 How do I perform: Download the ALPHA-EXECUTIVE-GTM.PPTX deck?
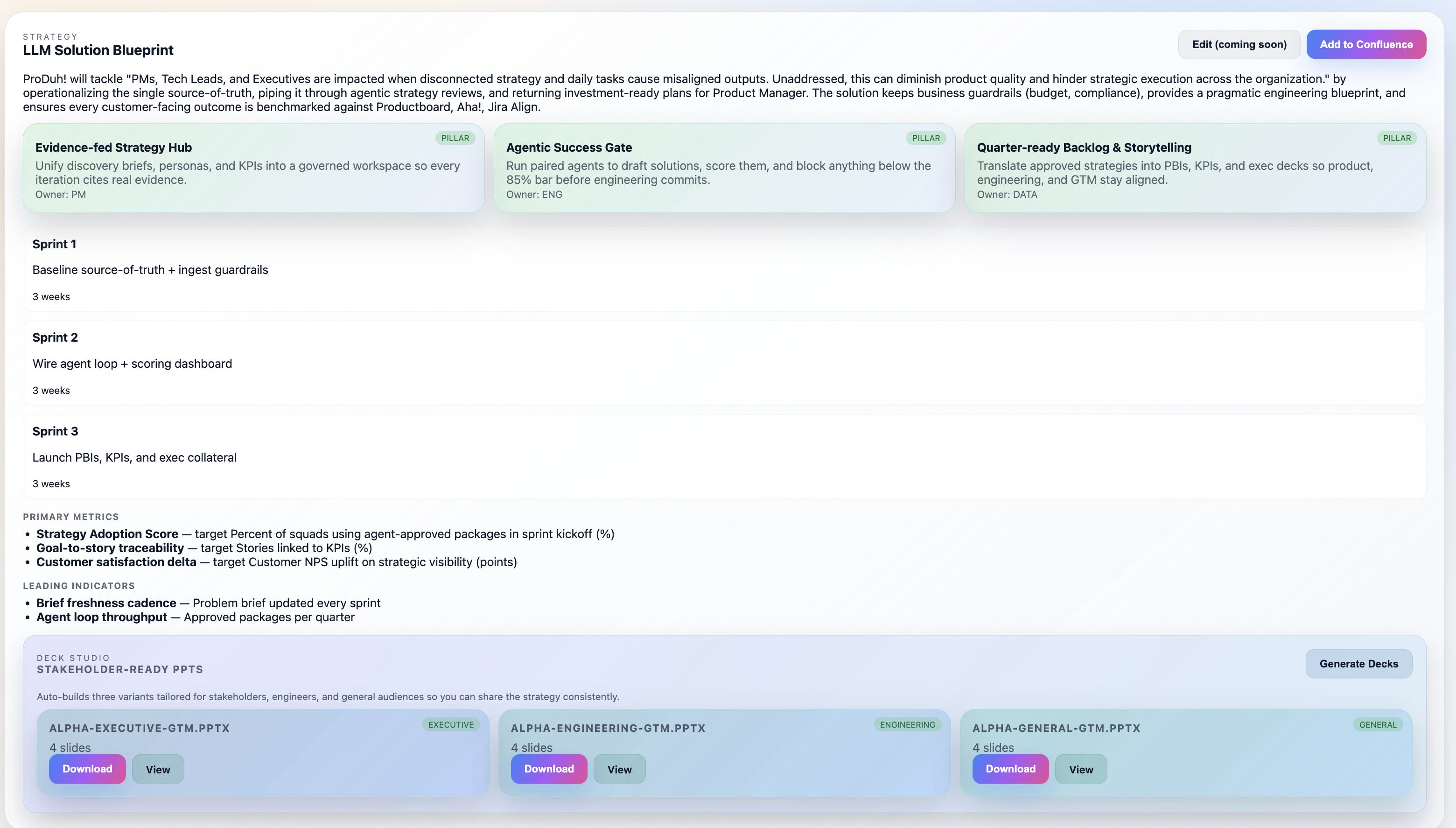87,769
